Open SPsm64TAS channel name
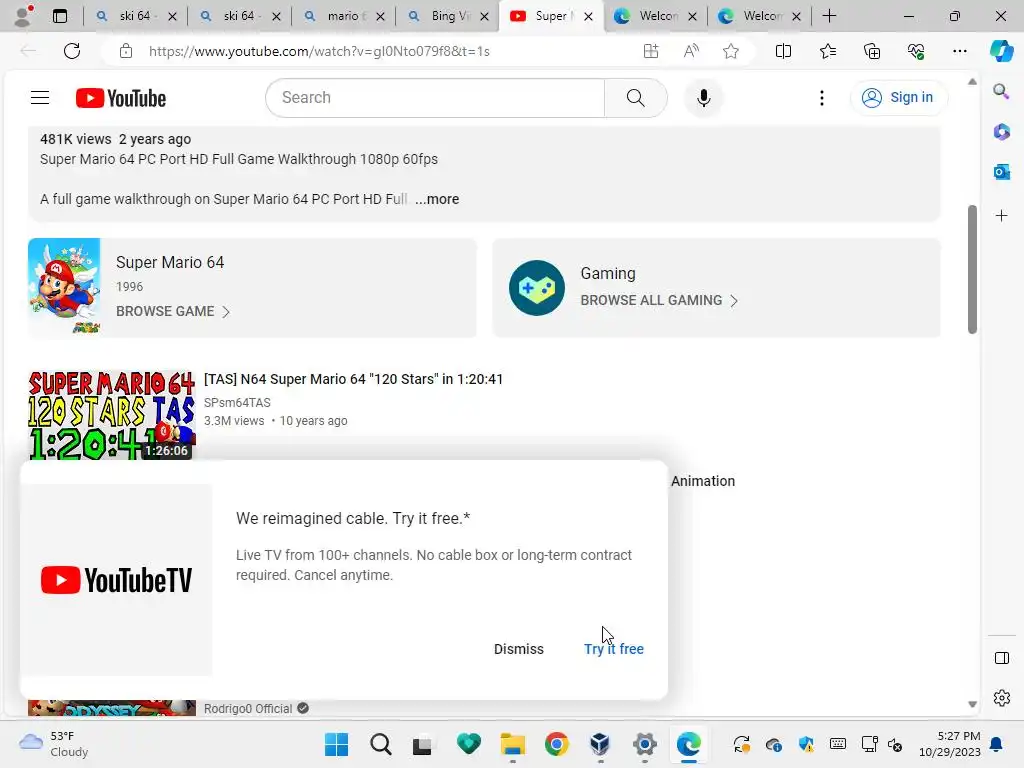 [x=237, y=403]
